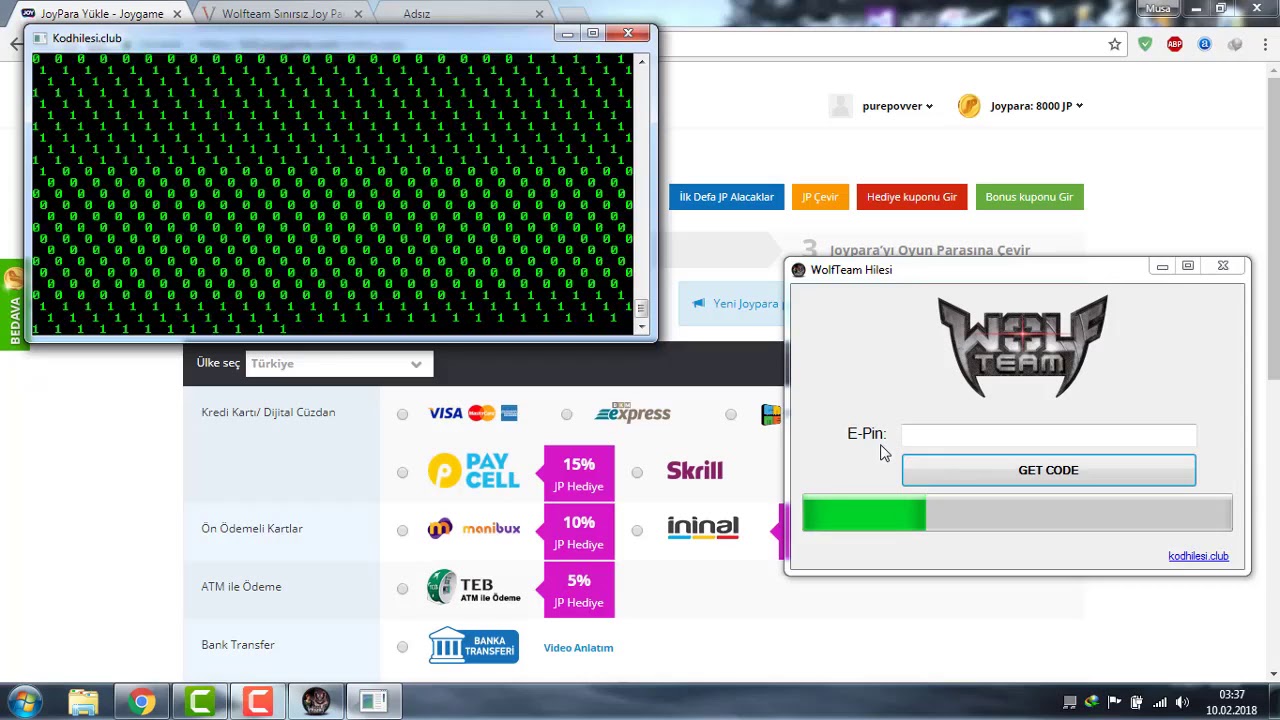Open the red Camtasia recorder taskbar icon
The image size is (1280, 720).
[x=258, y=702]
